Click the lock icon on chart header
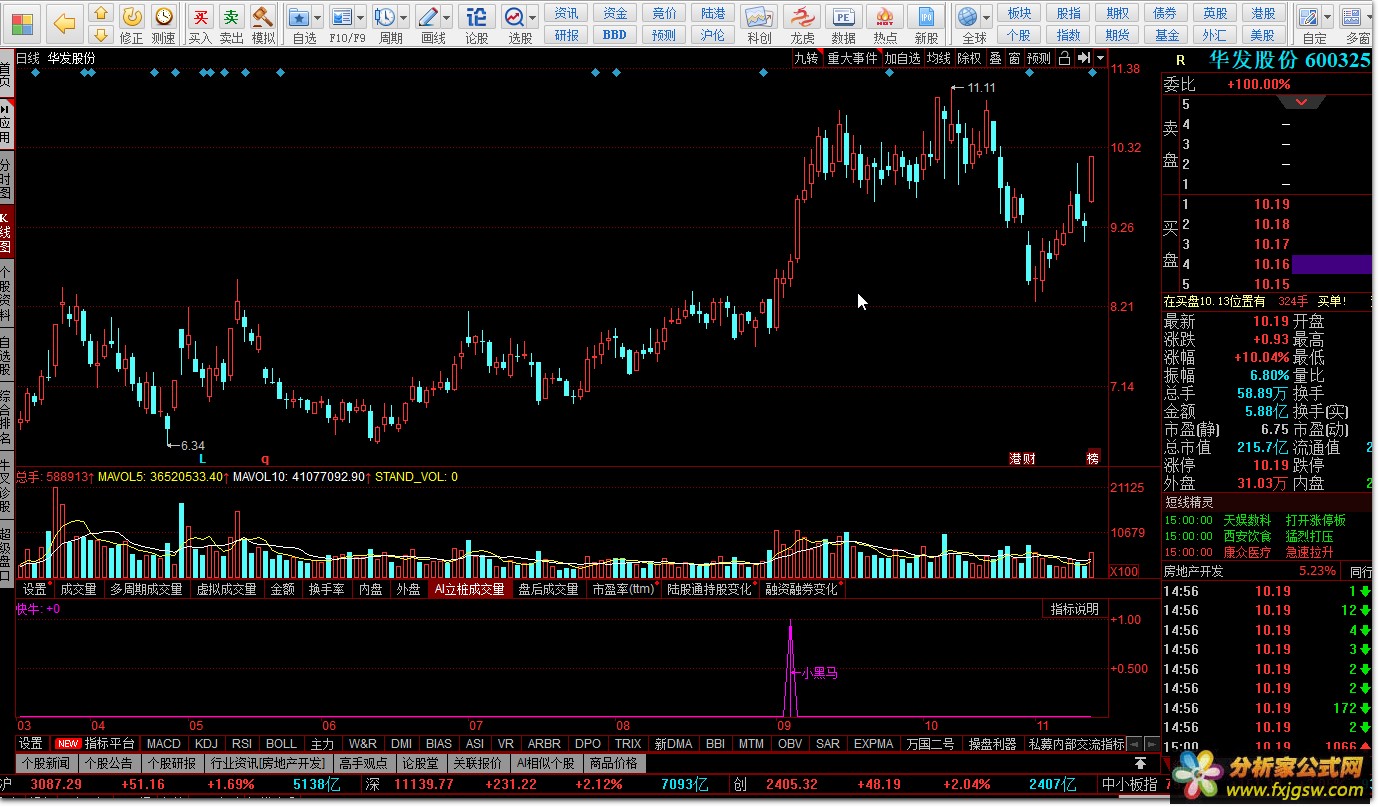The height and width of the screenshot is (807, 1380). pos(1065,58)
